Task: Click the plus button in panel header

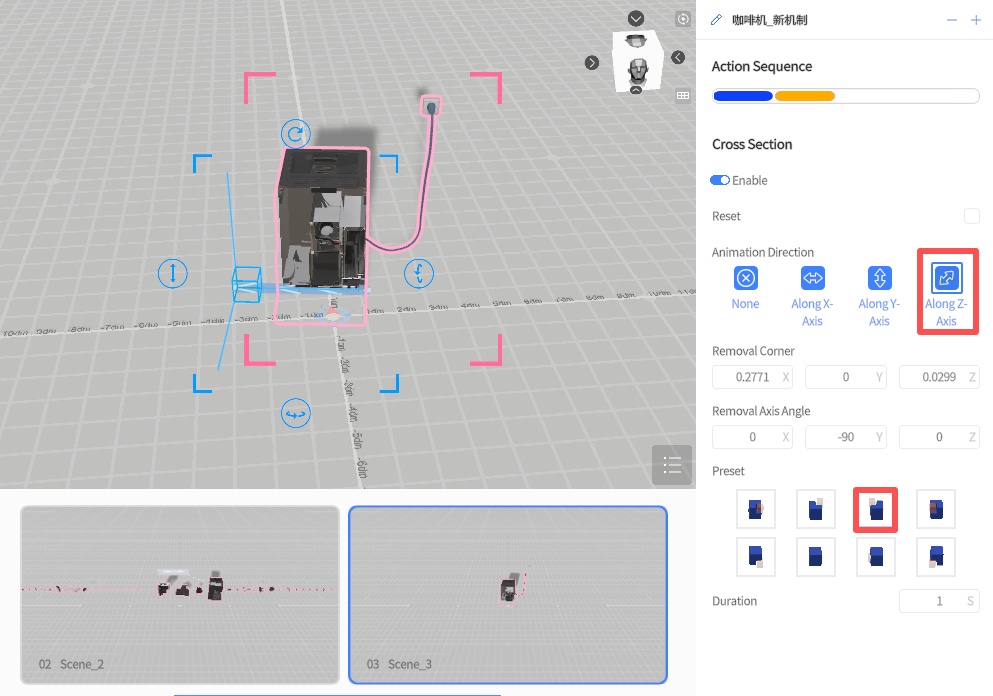Action: pos(976,20)
